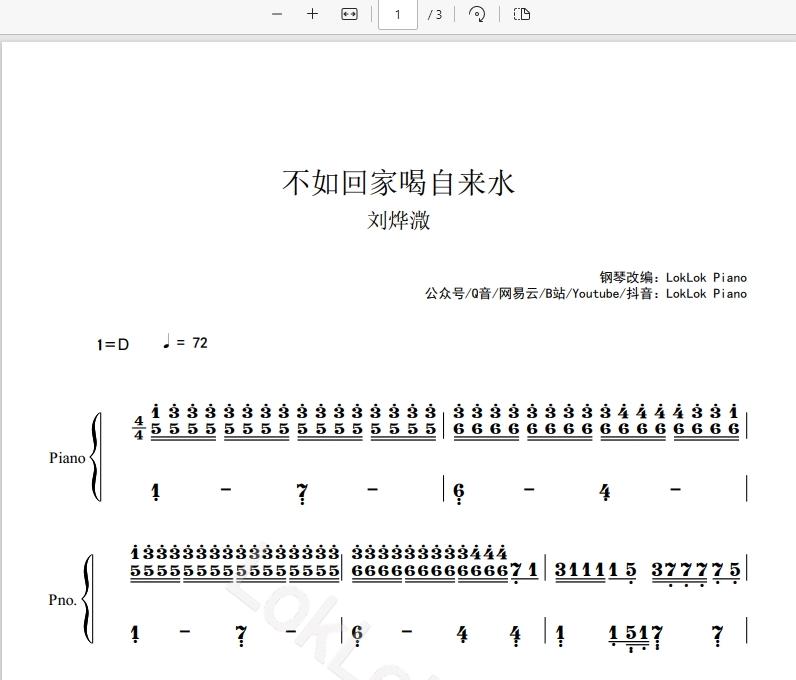
Task: Click the song title 不如回家喝自来水
Action: click(399, 182)
